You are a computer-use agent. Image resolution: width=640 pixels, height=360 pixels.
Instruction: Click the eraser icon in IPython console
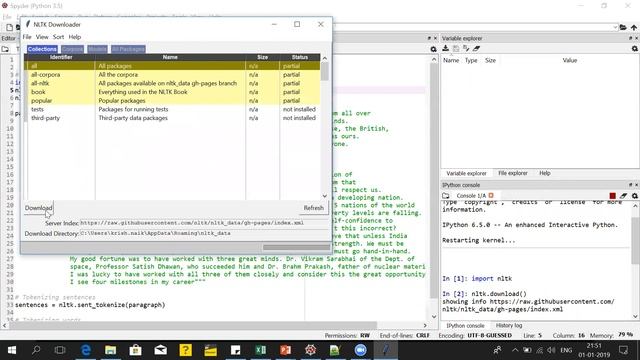(623, 196)
